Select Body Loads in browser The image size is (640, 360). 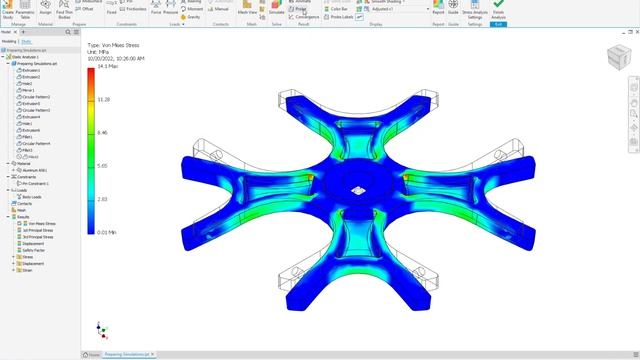click(29, 197)
